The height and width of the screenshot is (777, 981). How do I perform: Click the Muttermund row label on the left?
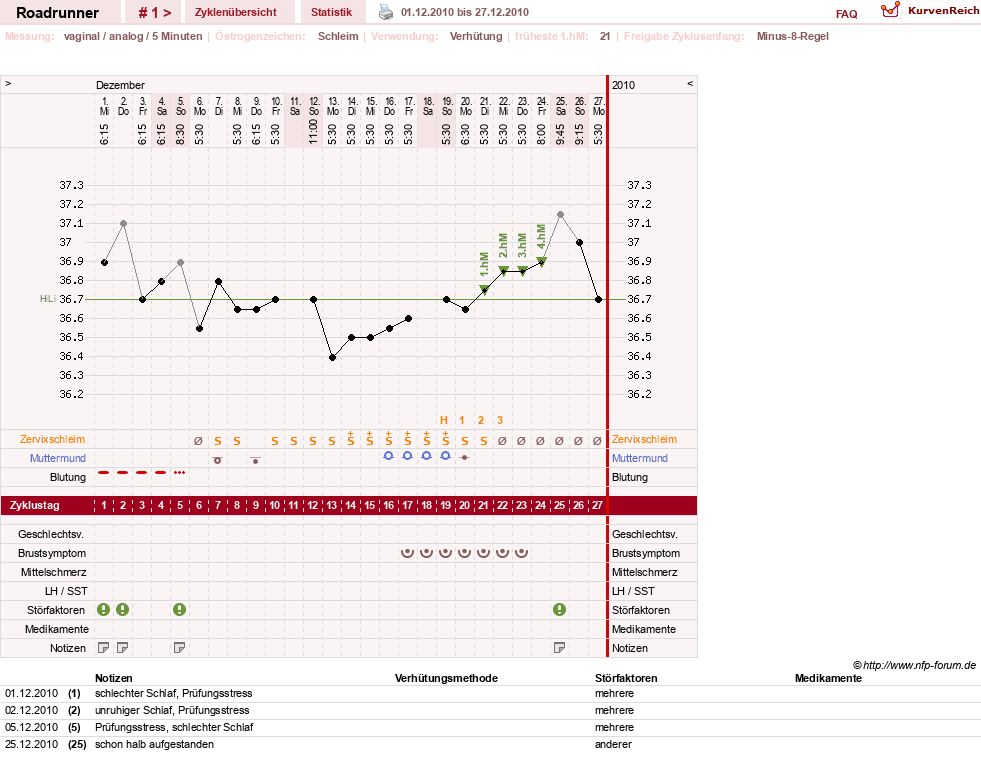click(58, 458)
